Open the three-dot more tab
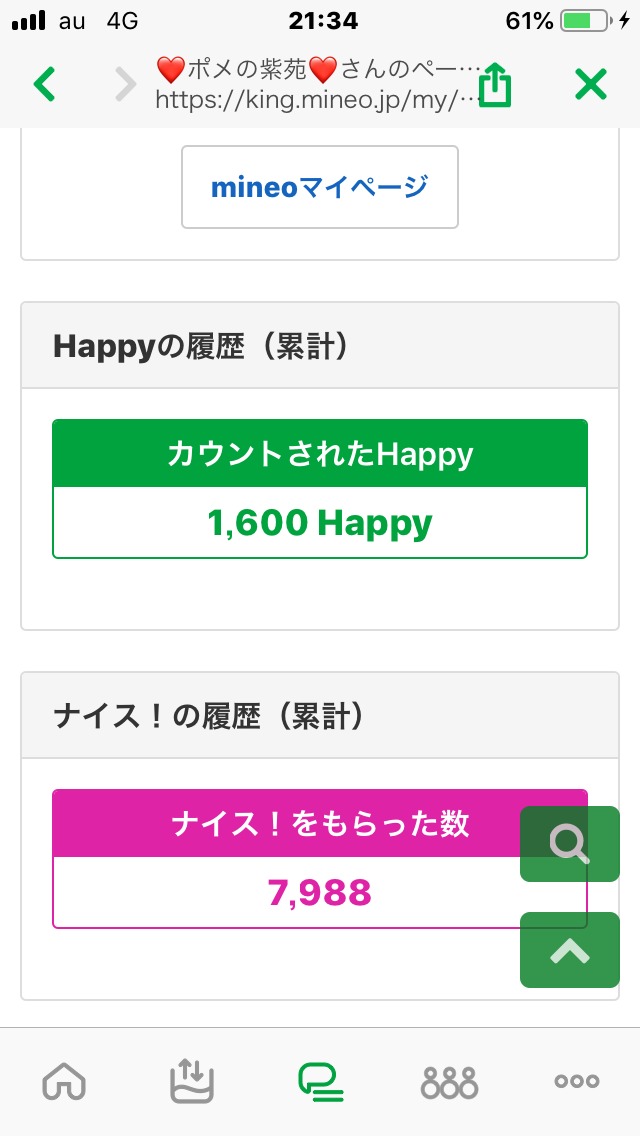 577,1081
